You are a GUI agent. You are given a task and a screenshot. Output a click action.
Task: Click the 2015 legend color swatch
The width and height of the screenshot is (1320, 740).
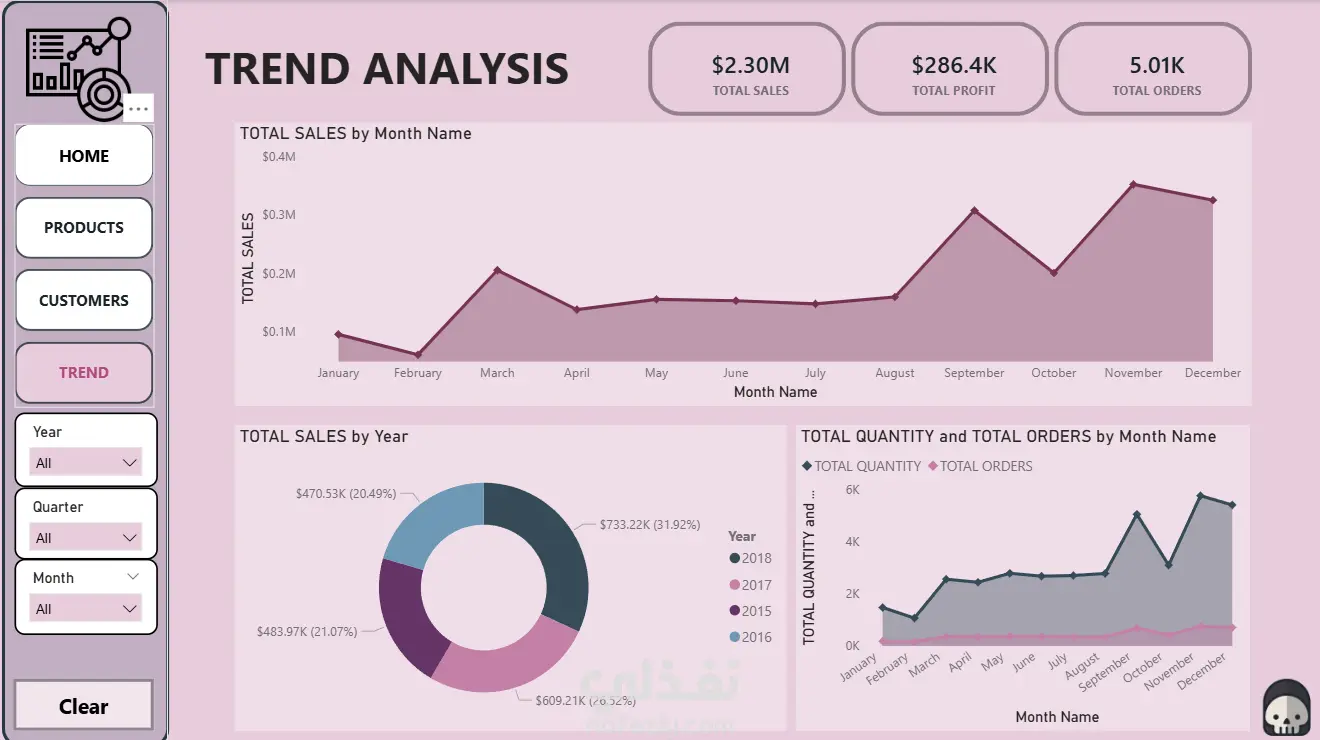(735, 611)
